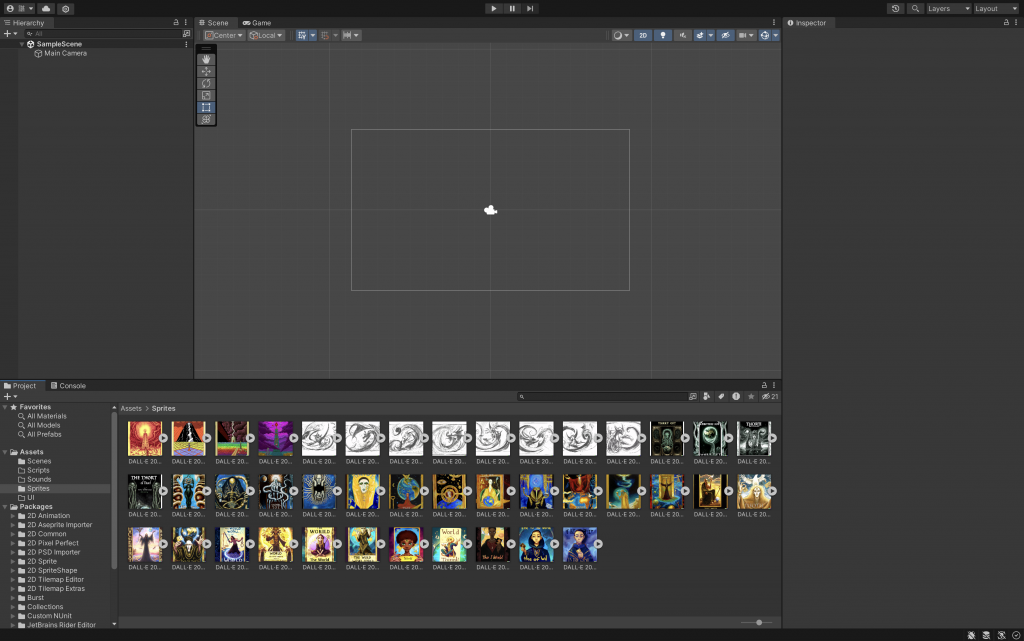
Task: Click Assets in the breadcrumb path
Action: 131,409
